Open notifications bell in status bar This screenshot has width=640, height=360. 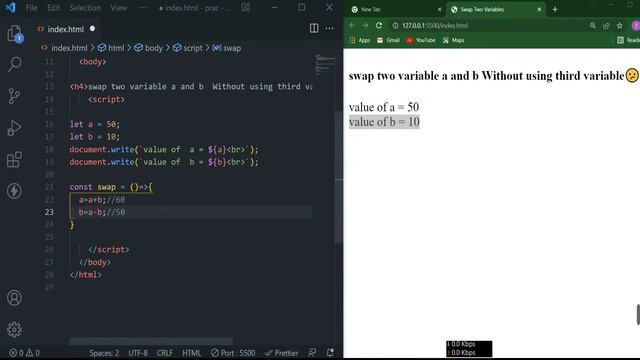tap(330, 353)
